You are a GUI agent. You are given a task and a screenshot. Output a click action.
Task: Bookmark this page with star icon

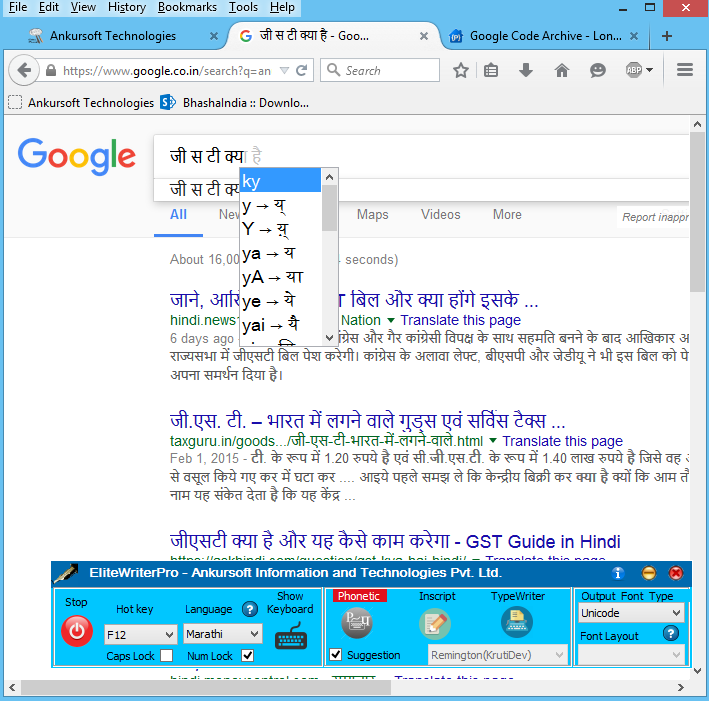point(460,71)
